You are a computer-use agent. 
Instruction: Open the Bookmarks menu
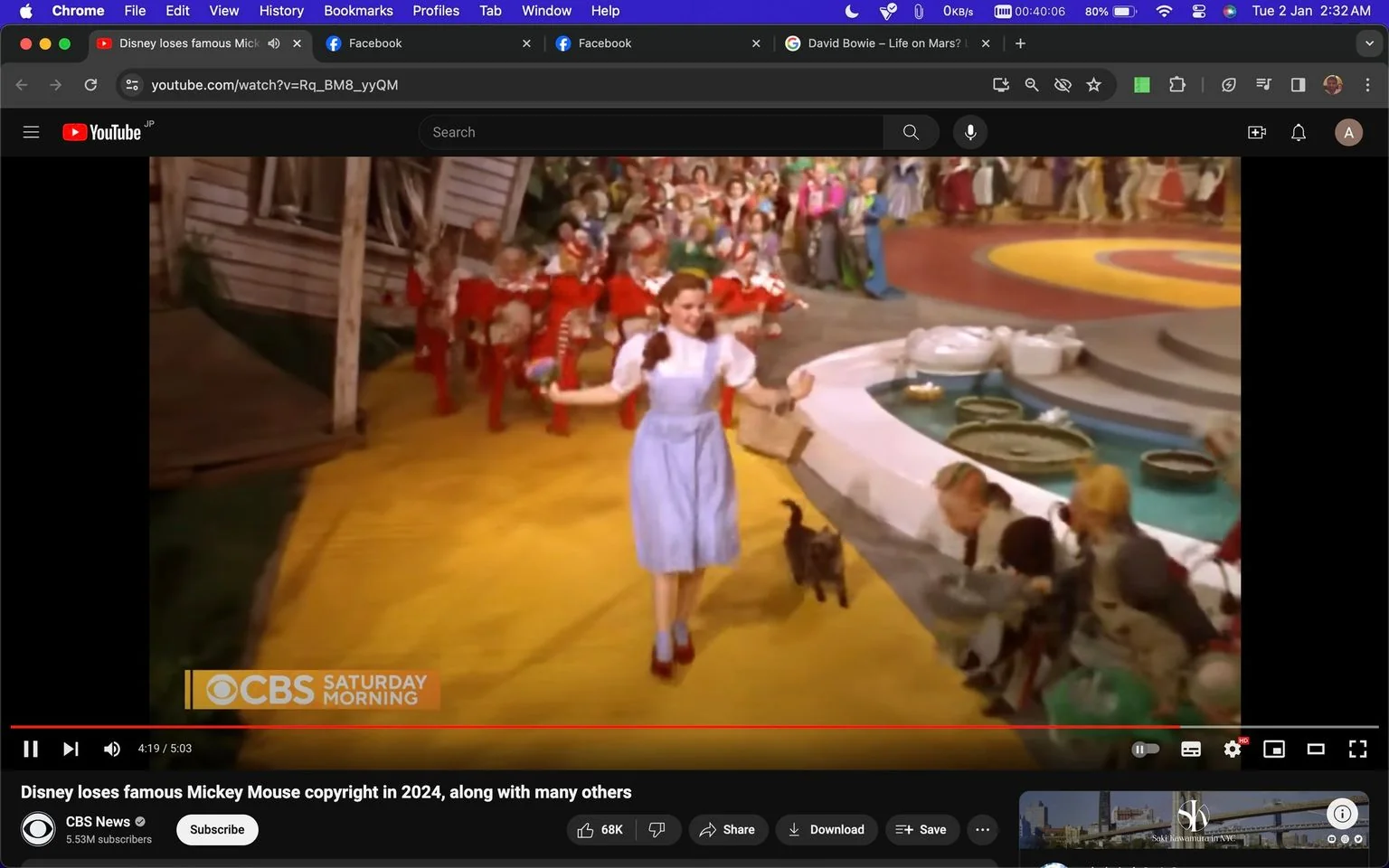[x=358, y=11]
